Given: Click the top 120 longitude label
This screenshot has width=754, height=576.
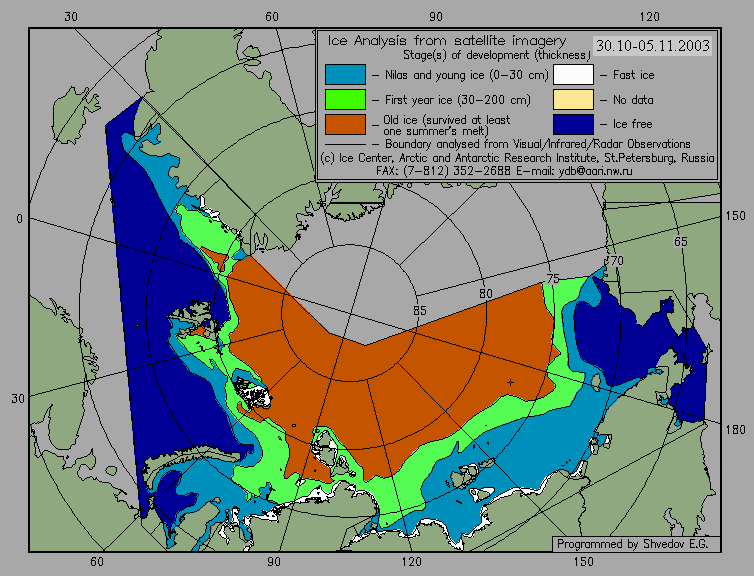Looking at the screenshot, I should click(650, 17).
